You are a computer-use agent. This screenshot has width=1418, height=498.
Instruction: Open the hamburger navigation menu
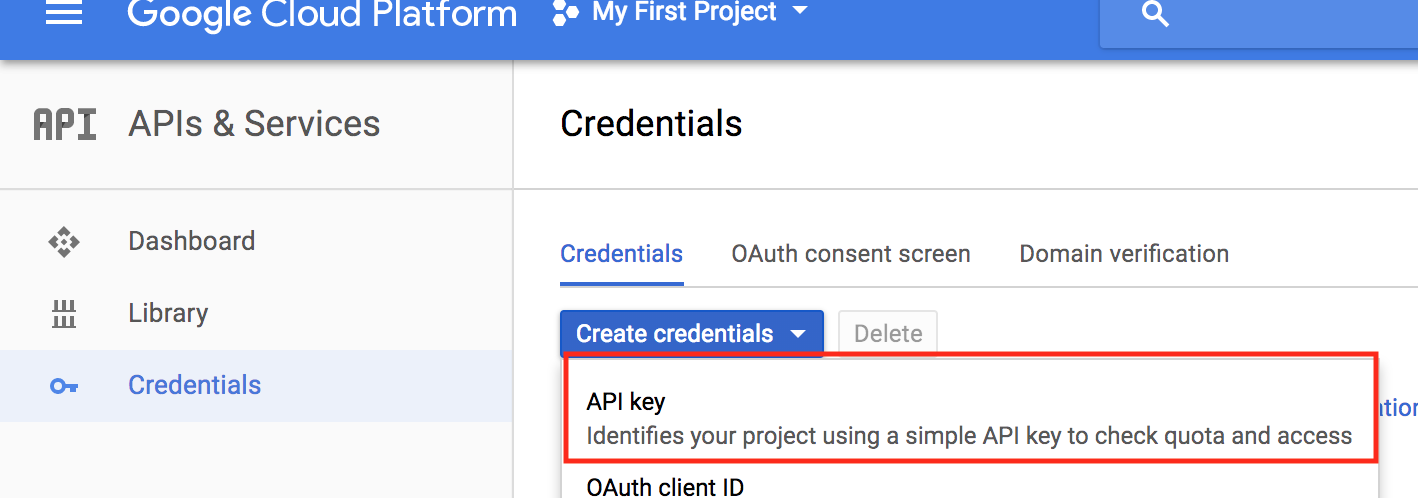[x=64, y=14]
